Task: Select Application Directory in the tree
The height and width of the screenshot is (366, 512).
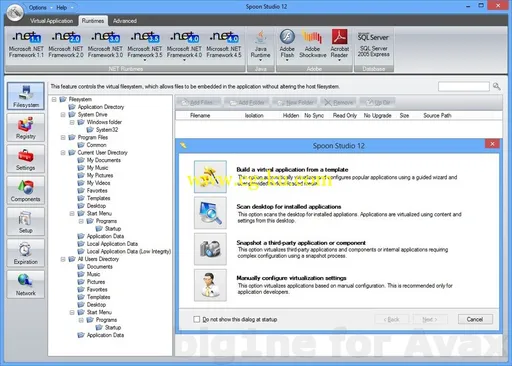Action: (101, 107)
